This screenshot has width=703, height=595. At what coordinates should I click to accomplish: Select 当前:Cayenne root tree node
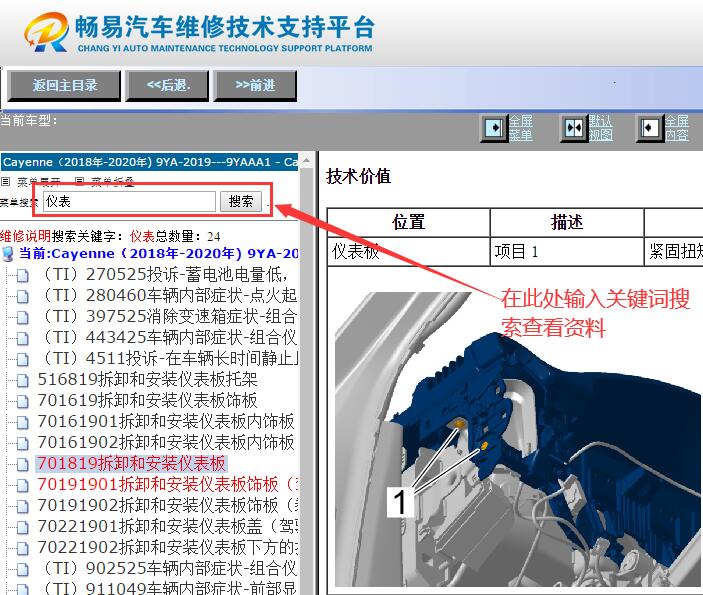click(x=158, y=254)
